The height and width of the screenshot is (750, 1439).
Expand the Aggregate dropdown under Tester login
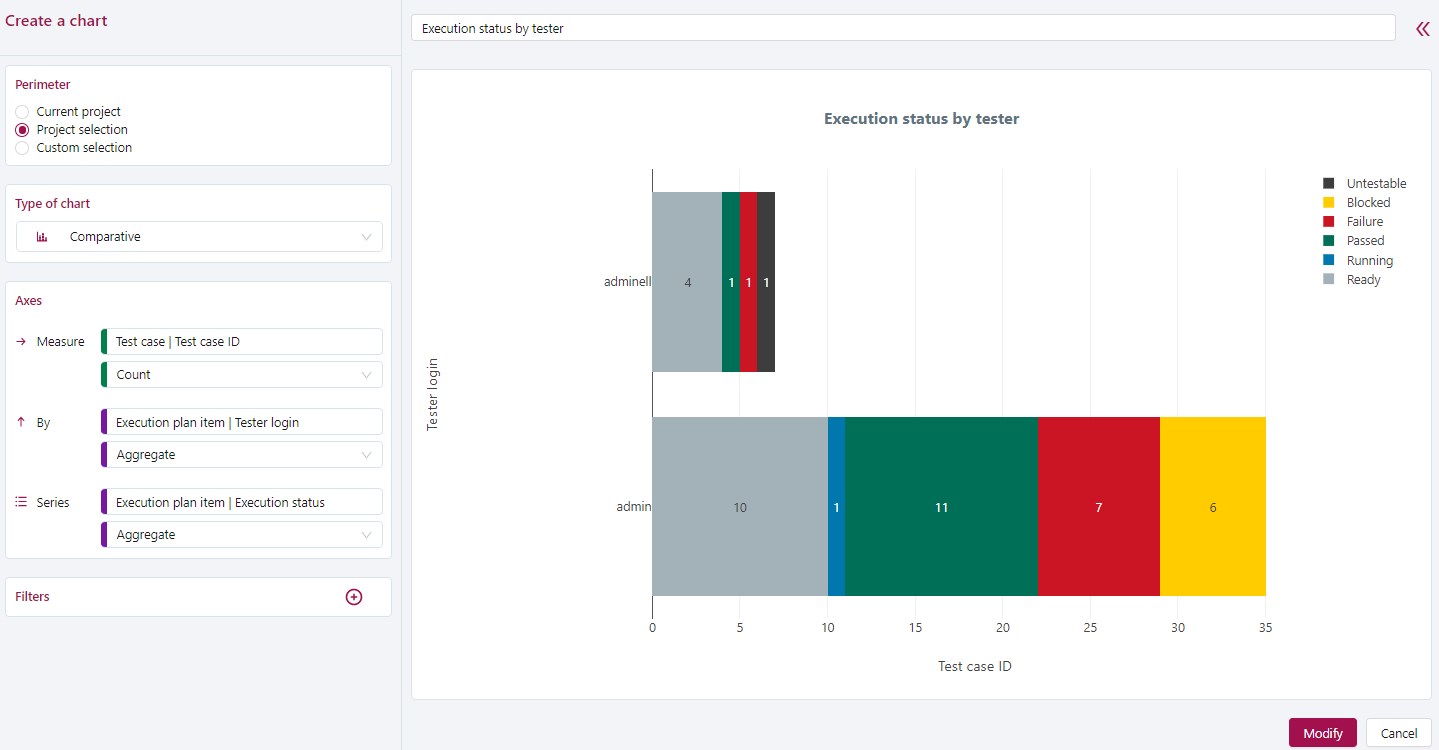[x=242, y=455]
